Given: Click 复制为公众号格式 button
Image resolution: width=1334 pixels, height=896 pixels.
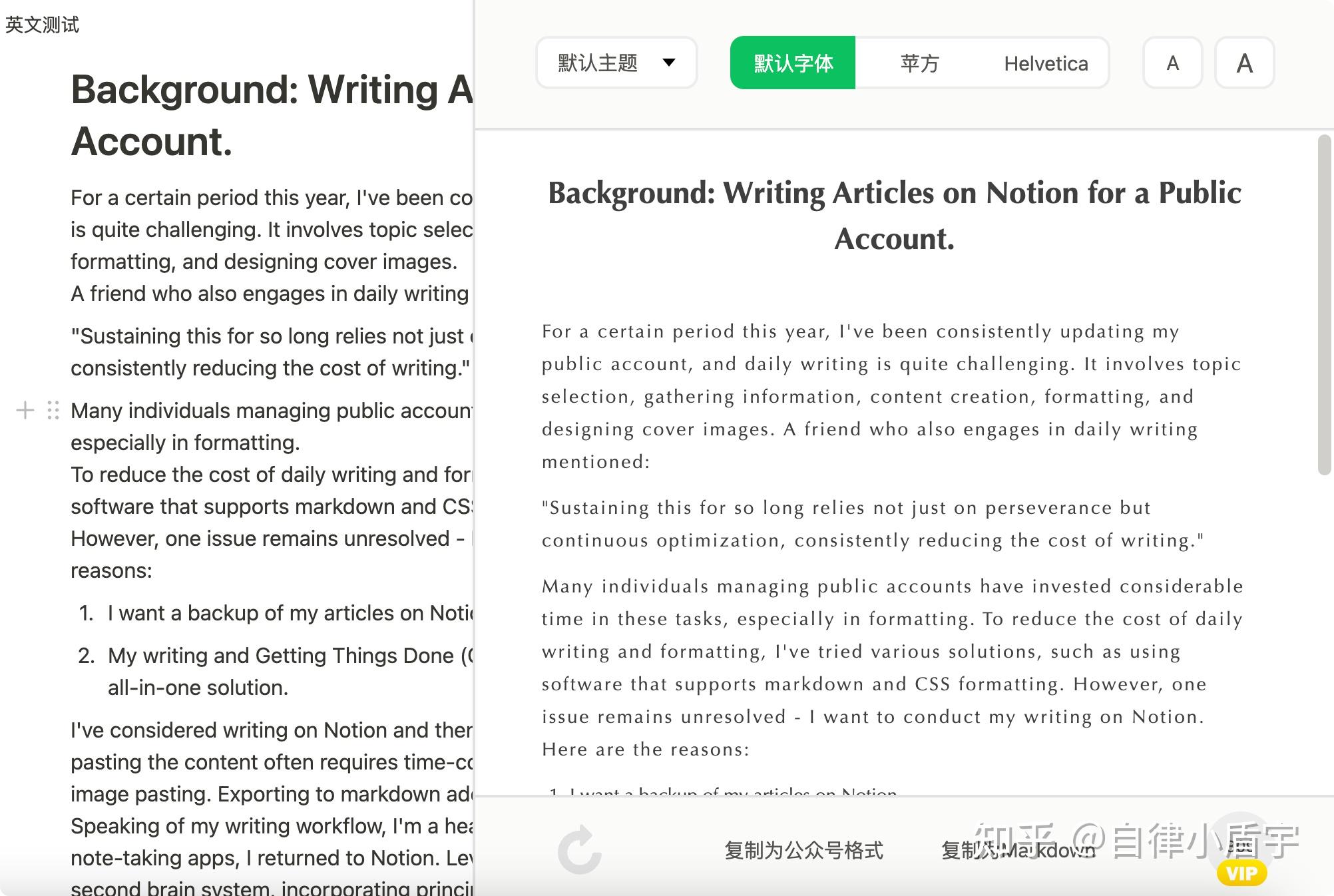Looking at the screenshot, I should [x=803, y=850].
